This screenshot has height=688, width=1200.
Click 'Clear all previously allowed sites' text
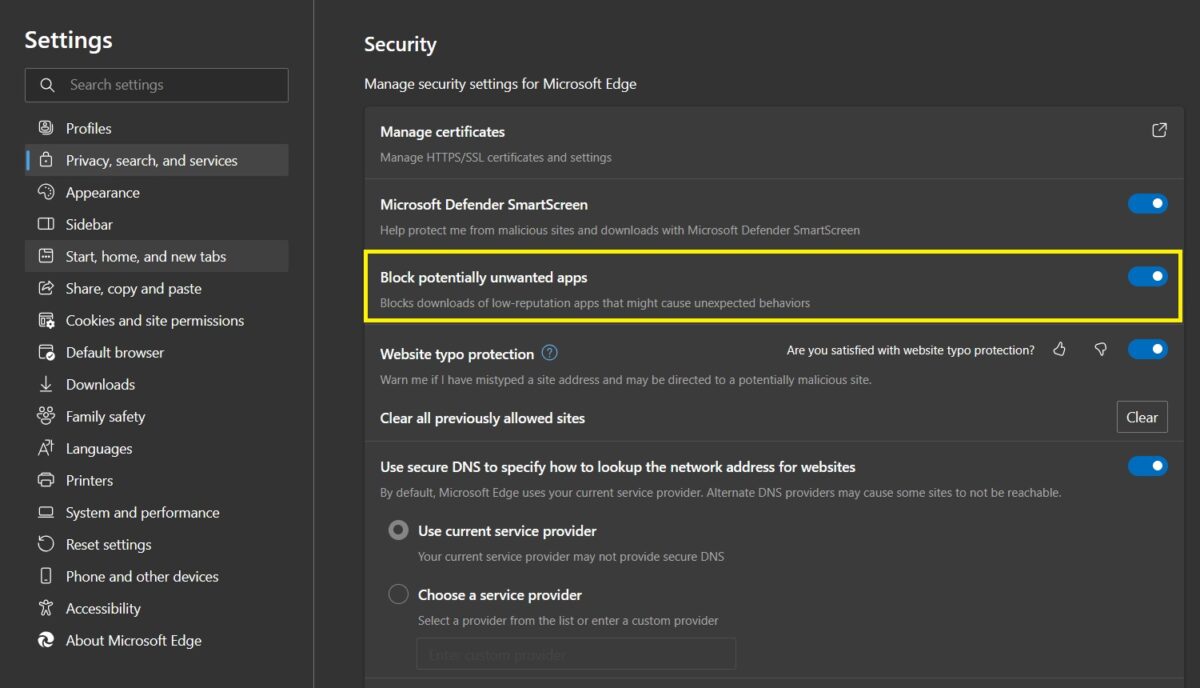[x=482, y=418]
